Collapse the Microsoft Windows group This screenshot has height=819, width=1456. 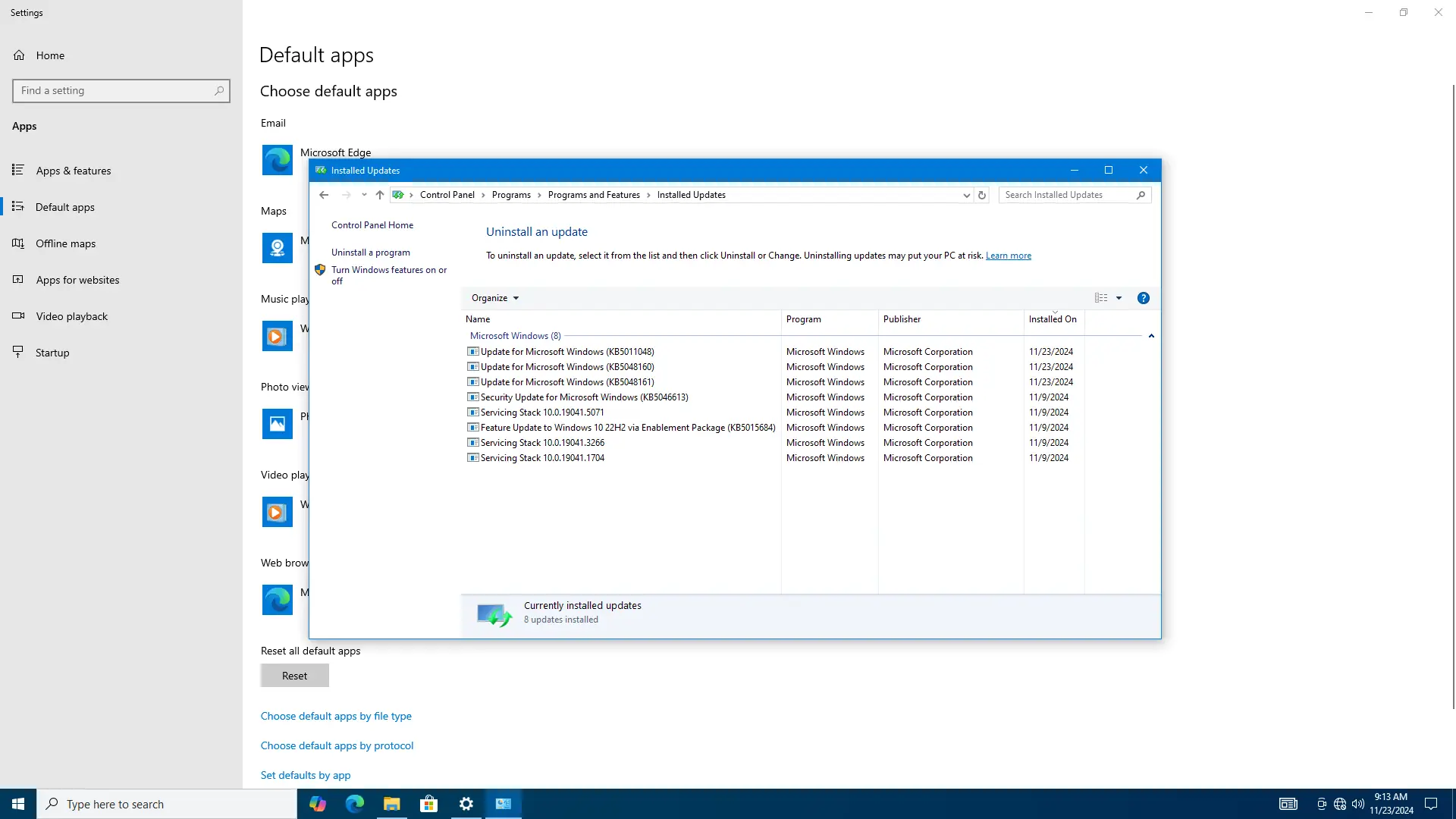coord(1150,336)
